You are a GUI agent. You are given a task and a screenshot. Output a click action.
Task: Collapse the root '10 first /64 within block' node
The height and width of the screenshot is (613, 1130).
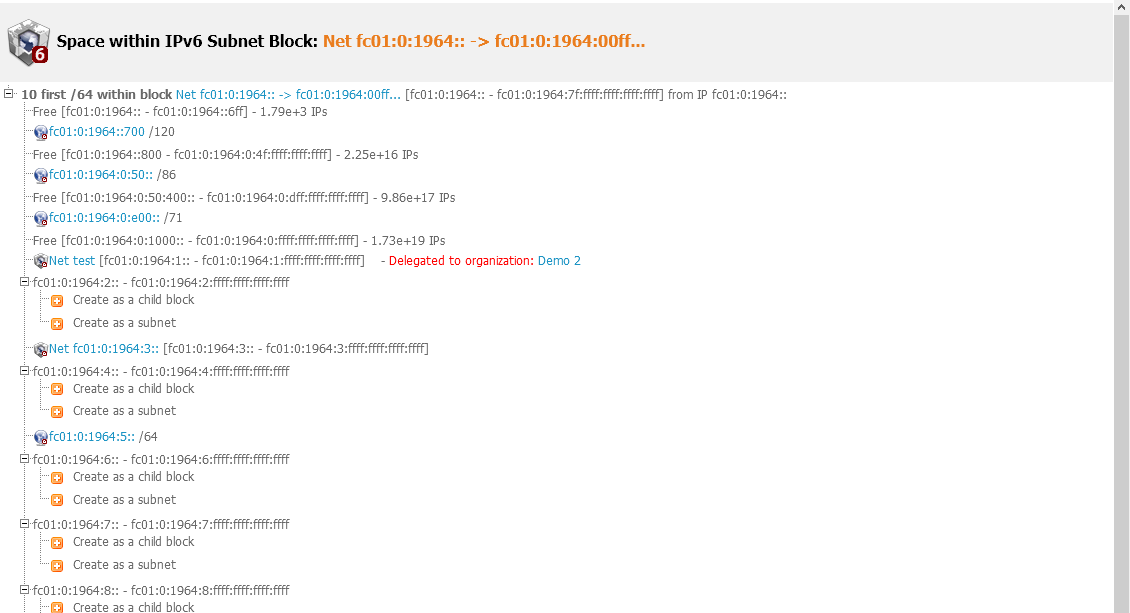point(9,94)
